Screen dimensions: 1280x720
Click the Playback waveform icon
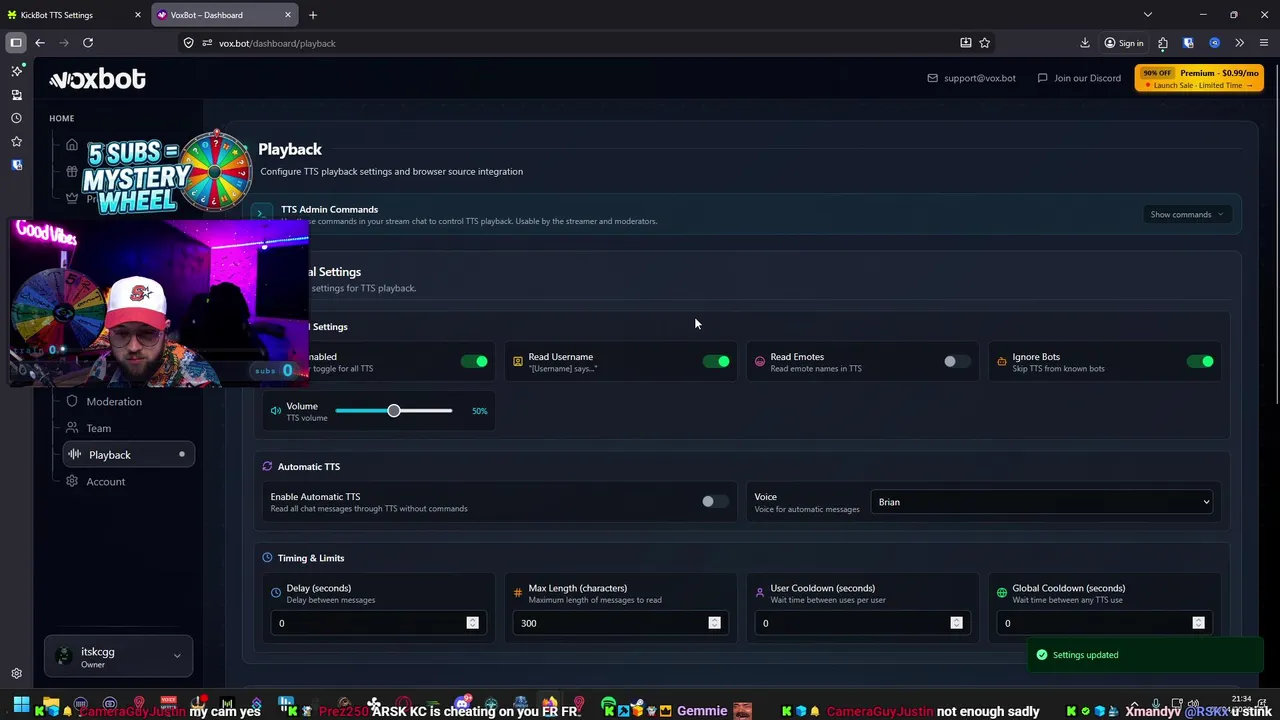point(74,454)
